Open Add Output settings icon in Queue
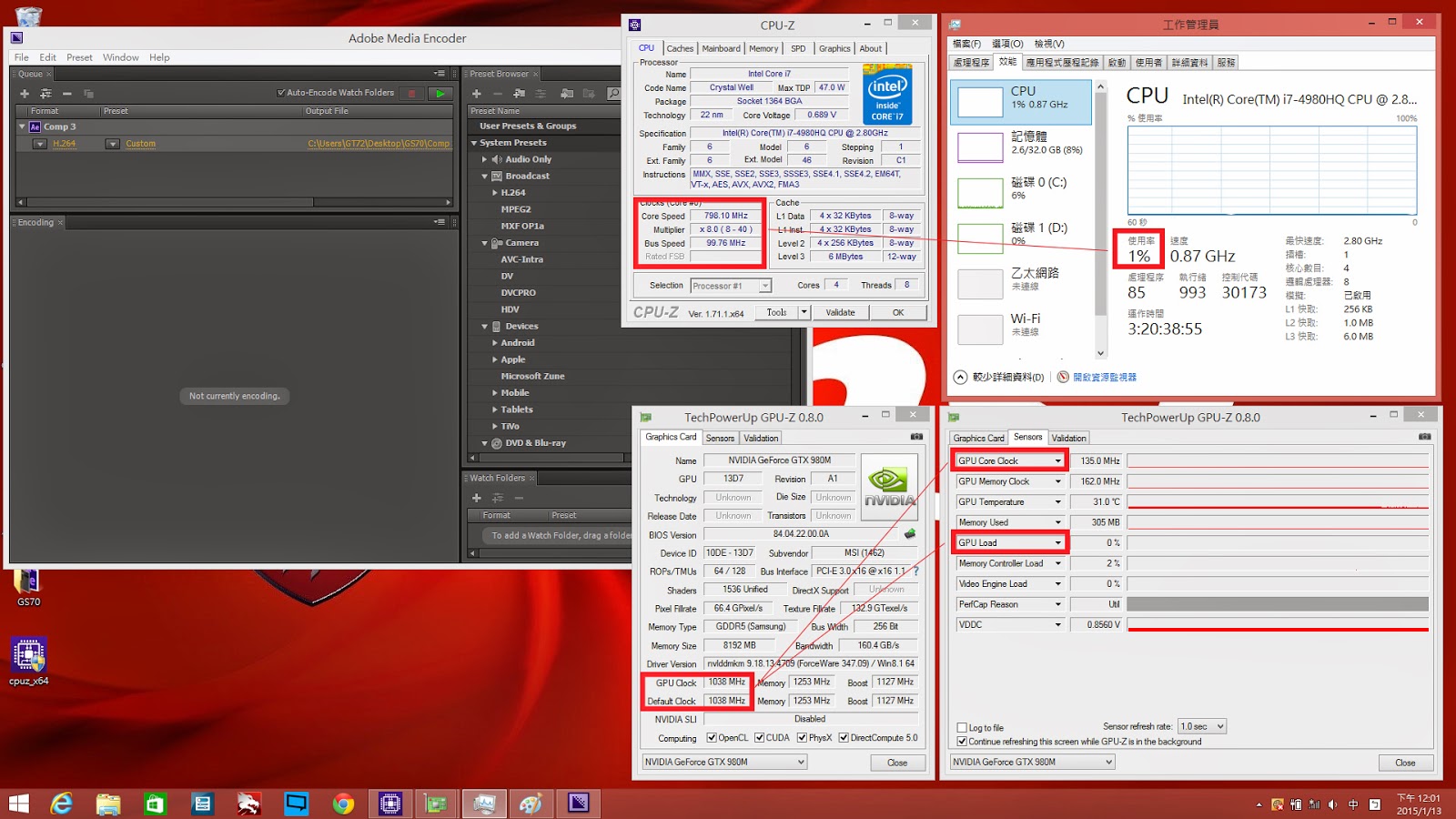This screenshot has height=819, width=1456. (45, 94)
